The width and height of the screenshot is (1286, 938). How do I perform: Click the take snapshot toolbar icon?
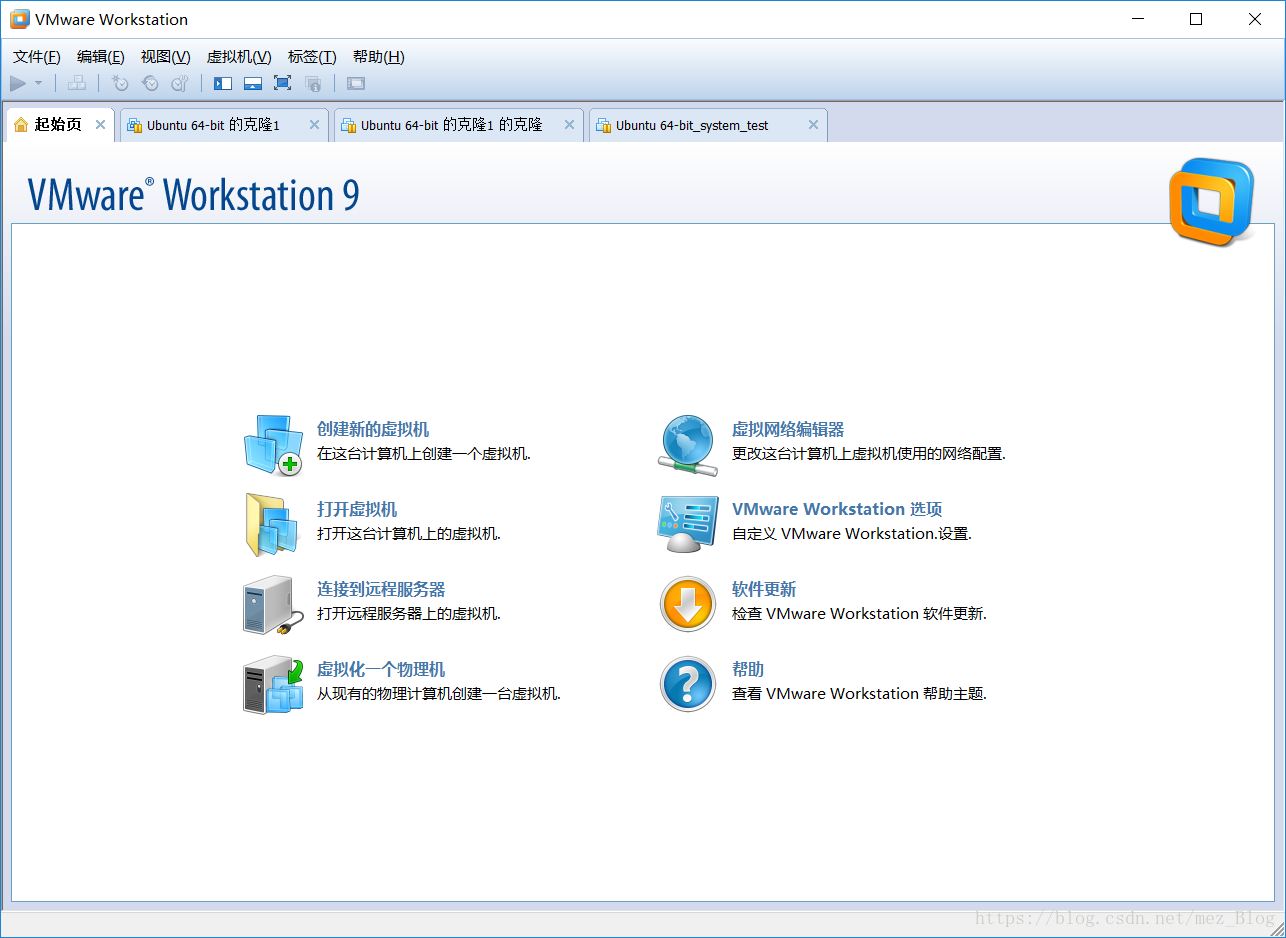[120, 84]
